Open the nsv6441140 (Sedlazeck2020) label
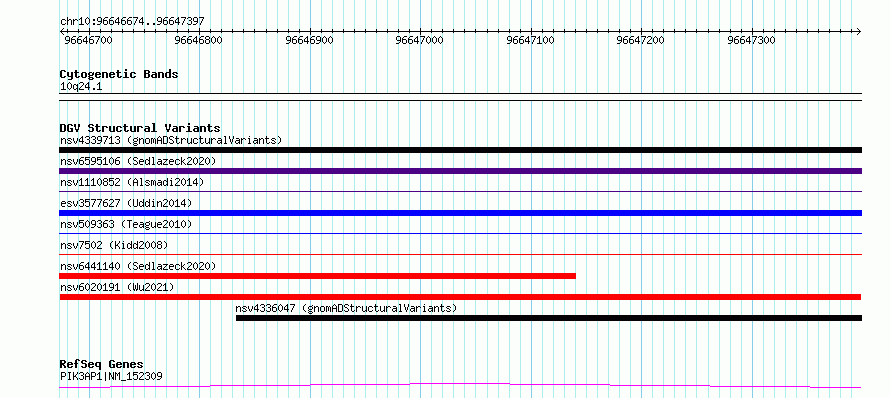Image resolution: width=890 pixels, height=398 pixels. [x=138, y=266]
